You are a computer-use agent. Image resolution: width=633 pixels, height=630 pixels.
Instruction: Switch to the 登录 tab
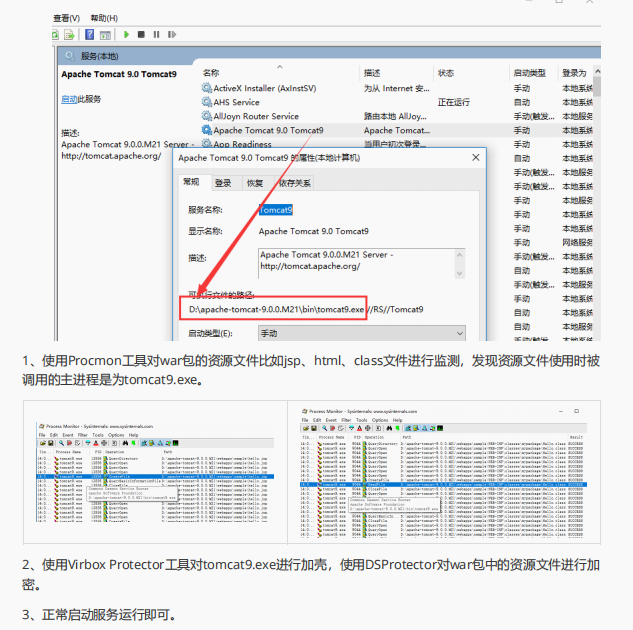[223, 183]
